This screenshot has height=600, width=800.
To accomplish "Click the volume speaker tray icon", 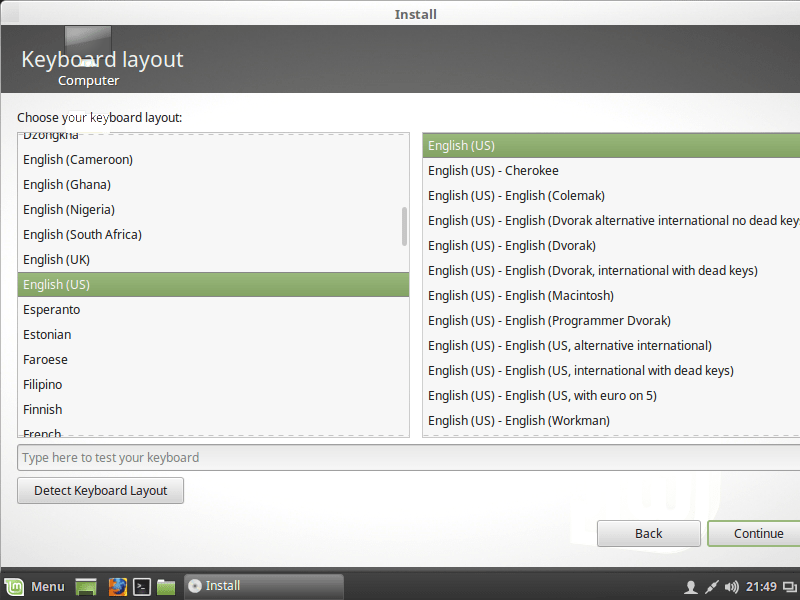I will click(x=731, y=587).
